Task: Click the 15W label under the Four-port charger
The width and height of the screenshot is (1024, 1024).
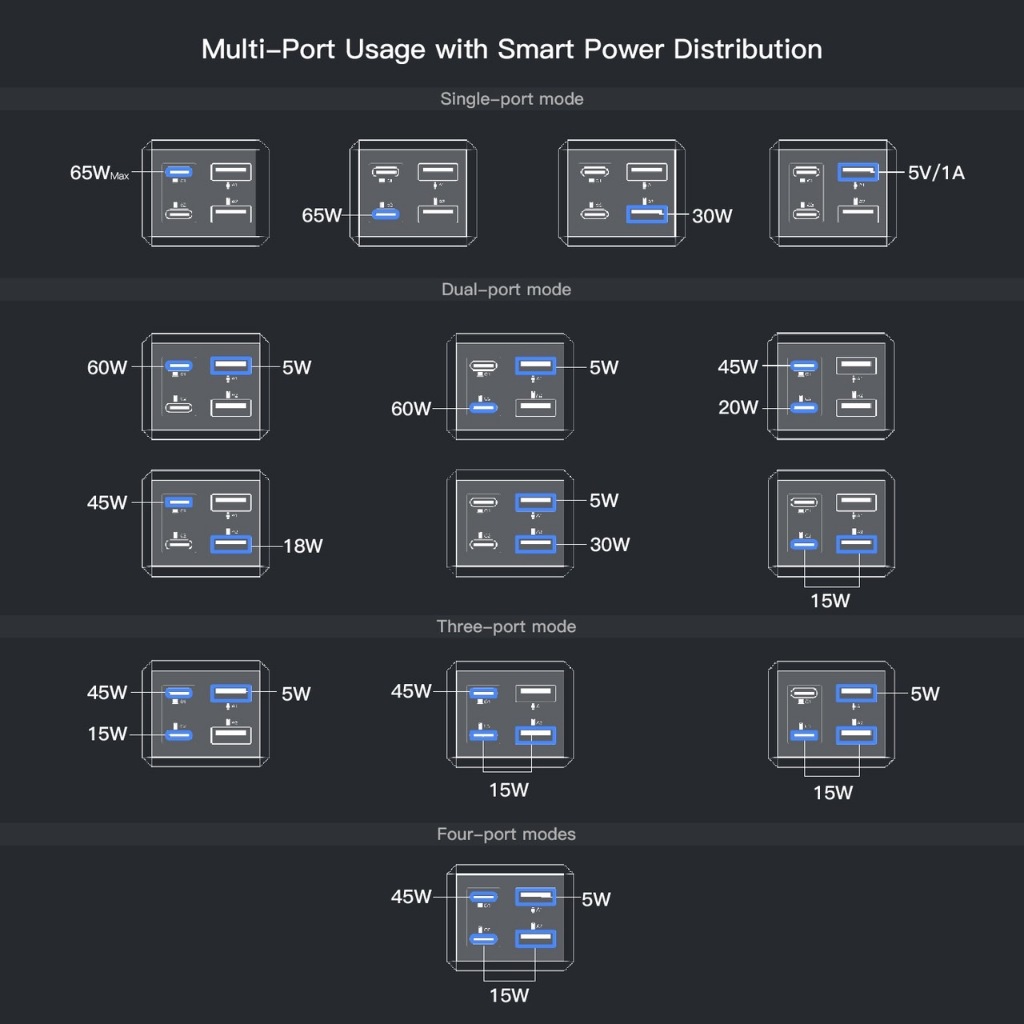Action: 508,995
